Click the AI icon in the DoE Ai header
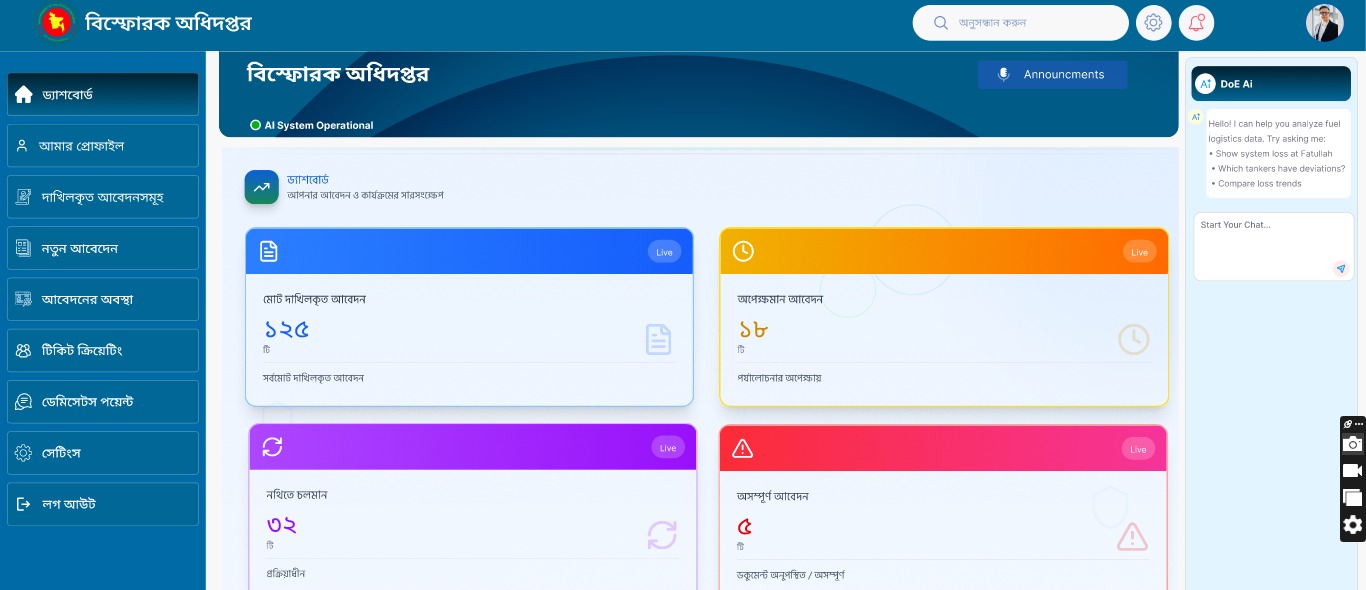Image resolution: width=1366 pixels, height=590 pixels. (x=1205, y=84)
